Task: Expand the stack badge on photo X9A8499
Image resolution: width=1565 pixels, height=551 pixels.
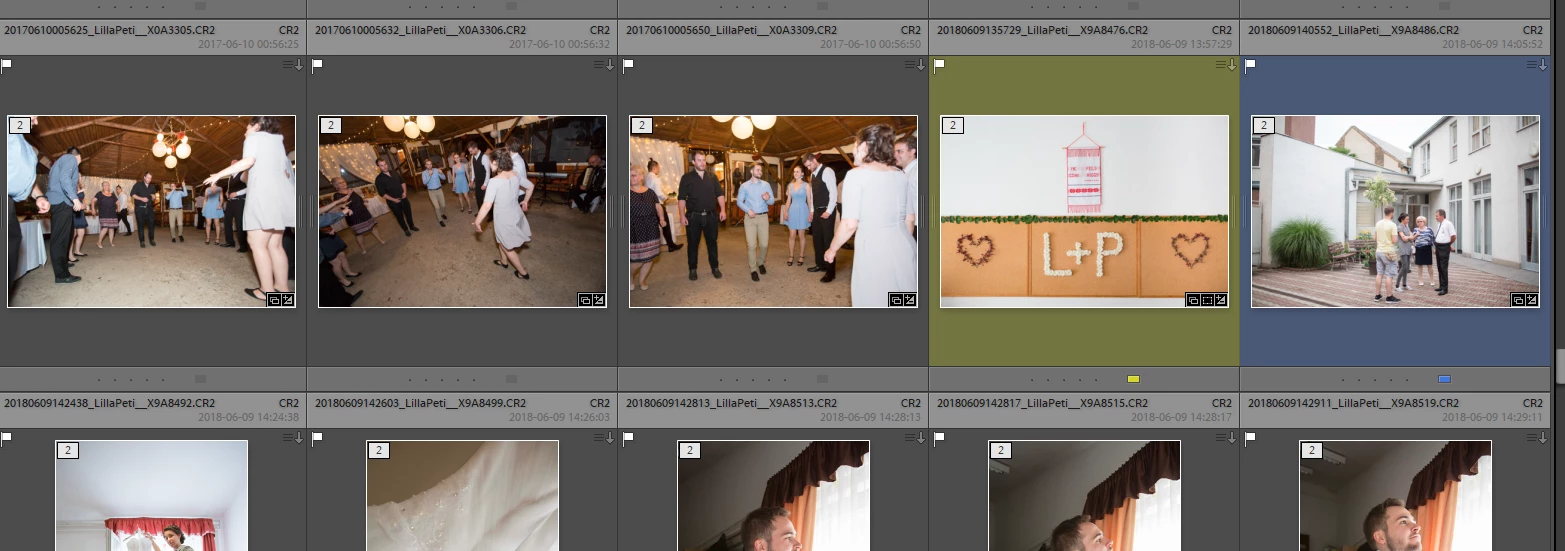Action: tap(379, 450)
